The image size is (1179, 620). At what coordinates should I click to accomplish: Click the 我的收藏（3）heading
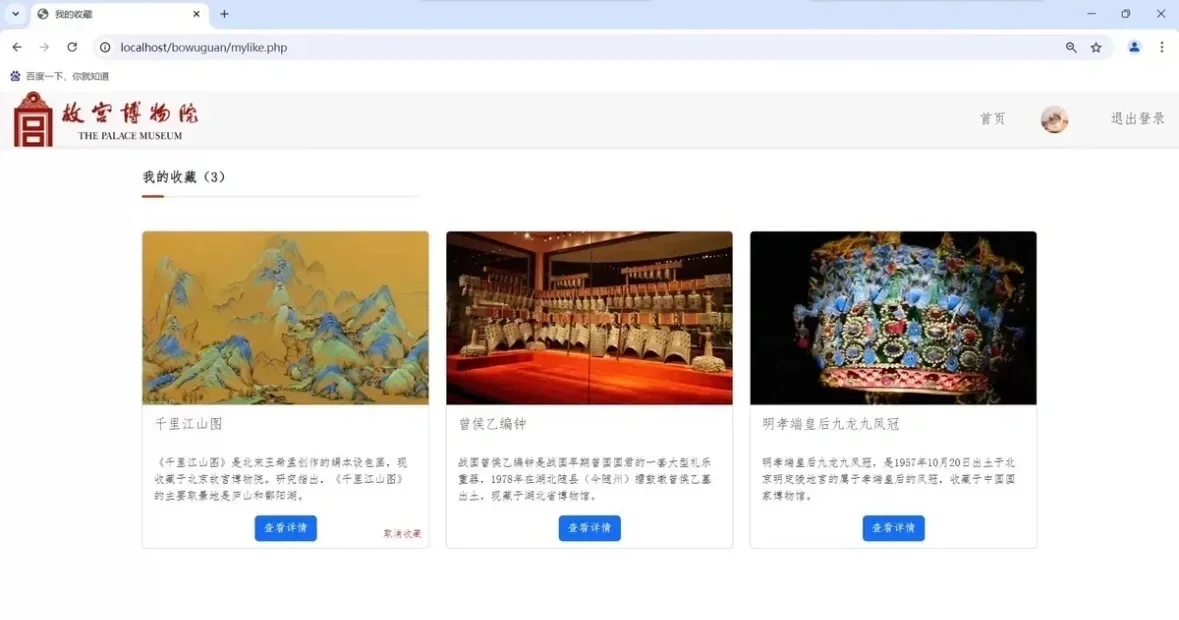tap(184, 177)
